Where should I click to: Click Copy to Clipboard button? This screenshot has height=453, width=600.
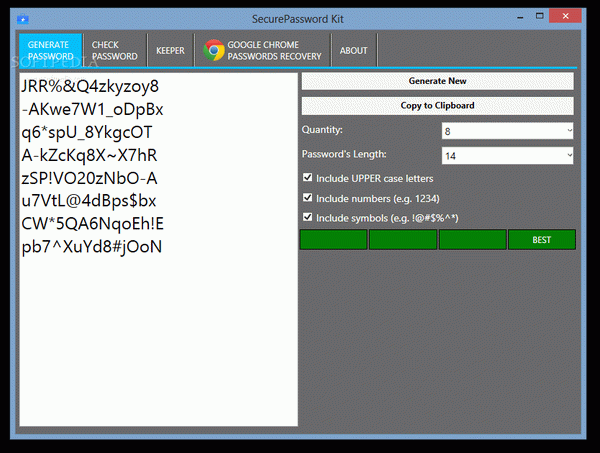438,105
